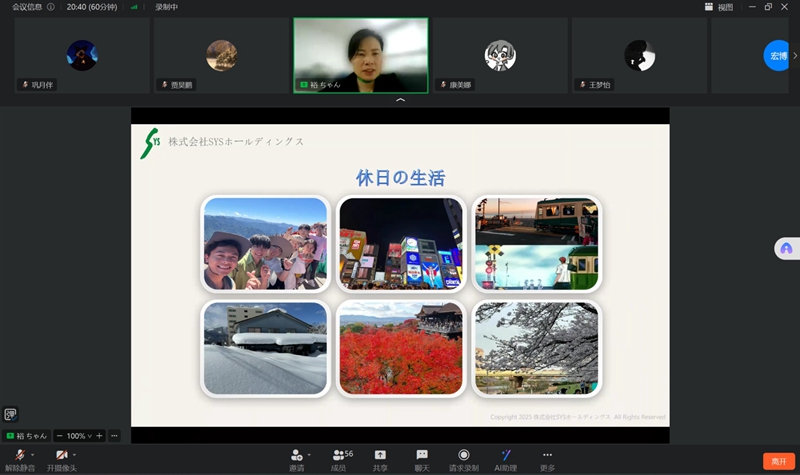
Task: Click the red 离开 leave button
Action: click(x=778, y=461)
